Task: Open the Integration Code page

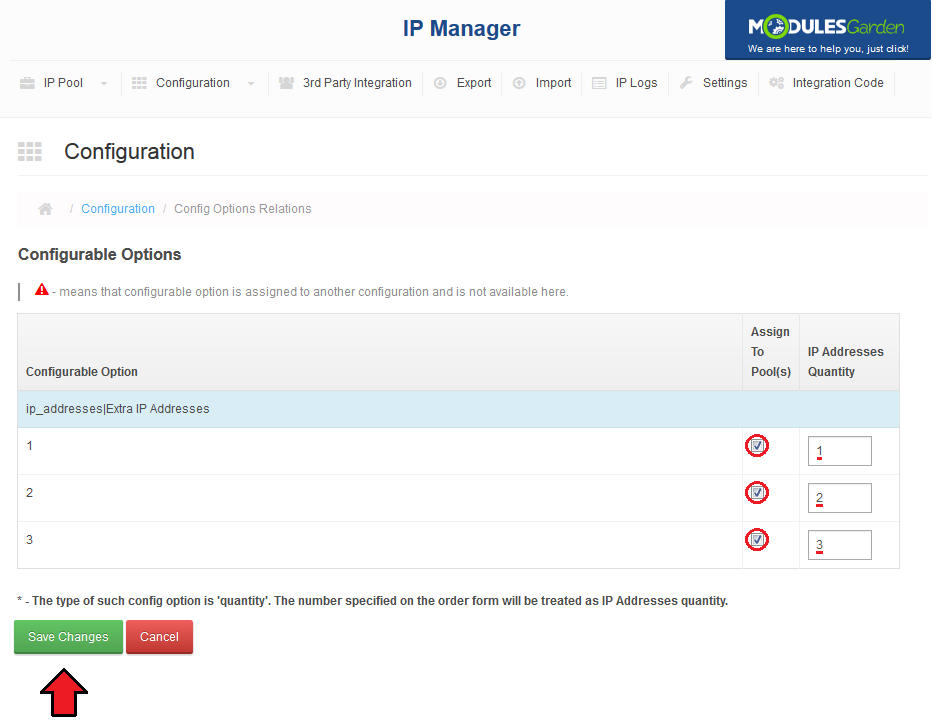Action: (838, 83)
